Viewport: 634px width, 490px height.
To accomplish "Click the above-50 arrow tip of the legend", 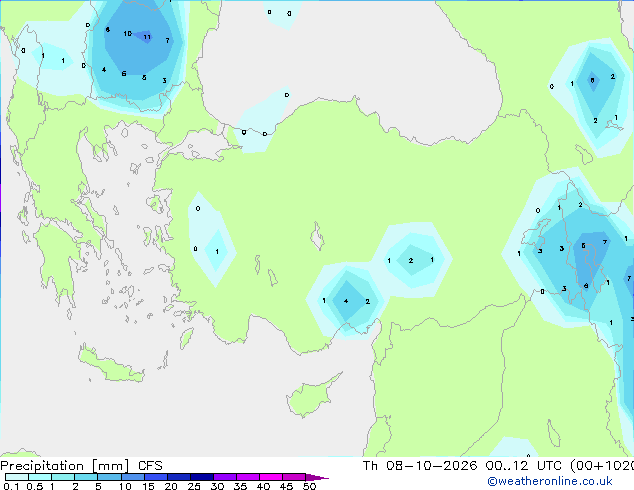I will click(x=317, y=477).
